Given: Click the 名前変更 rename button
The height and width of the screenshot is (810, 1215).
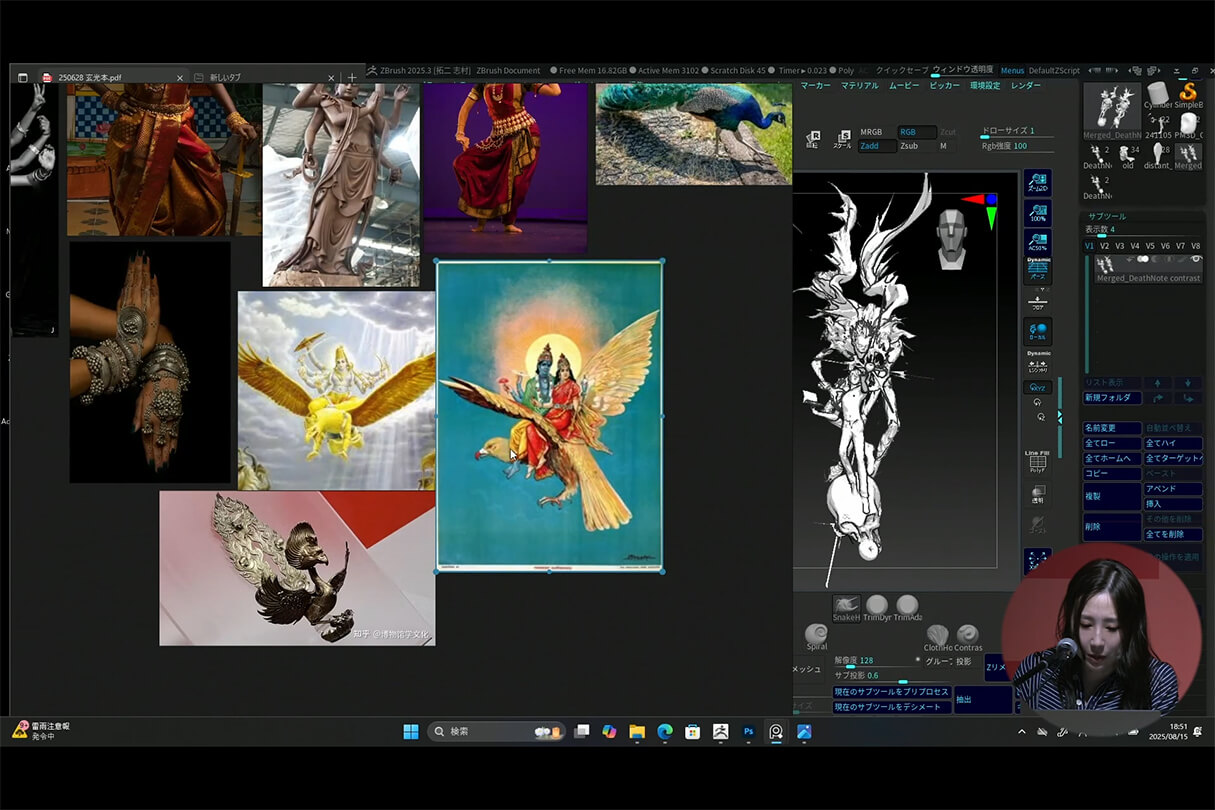Looking at the screenshot, I should (1111, 428).
